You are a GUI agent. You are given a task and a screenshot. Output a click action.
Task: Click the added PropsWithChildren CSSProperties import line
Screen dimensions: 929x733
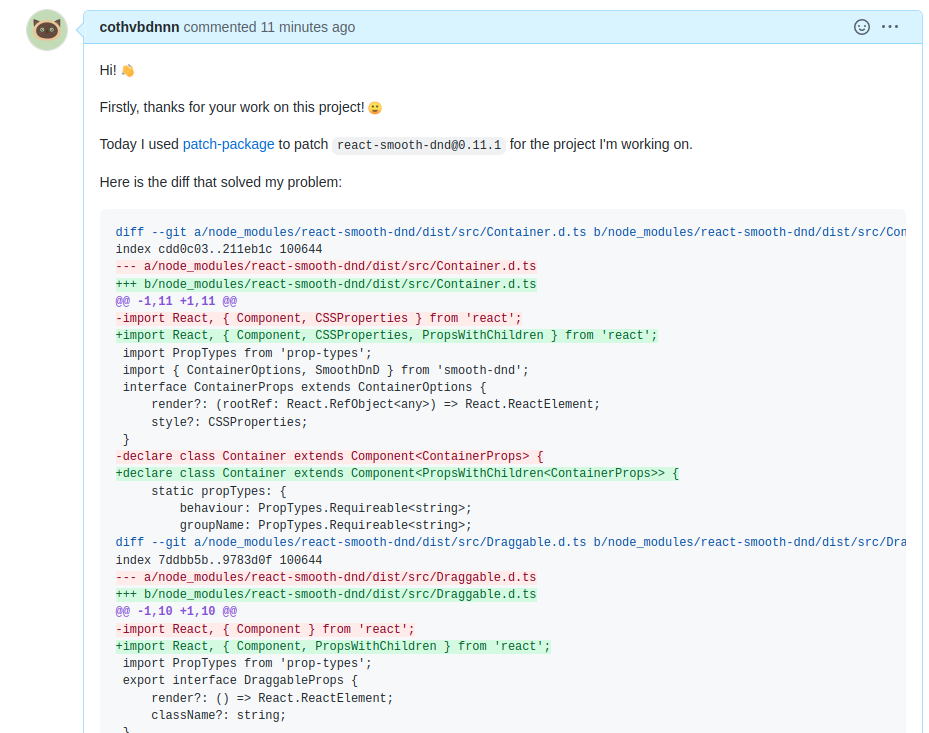386,335
